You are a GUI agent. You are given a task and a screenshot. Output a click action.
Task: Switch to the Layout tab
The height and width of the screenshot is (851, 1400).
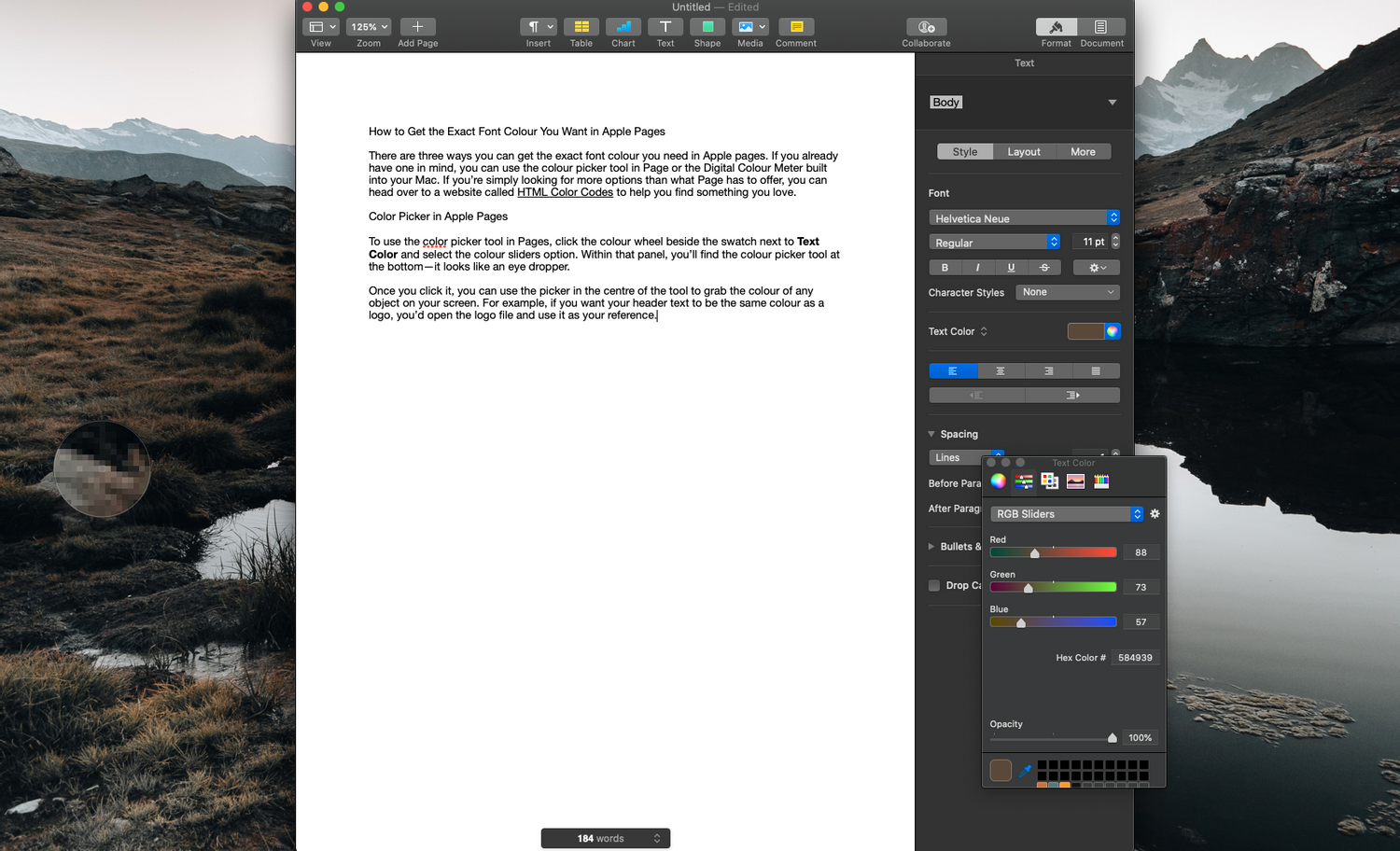click(x=1024, y=152)
